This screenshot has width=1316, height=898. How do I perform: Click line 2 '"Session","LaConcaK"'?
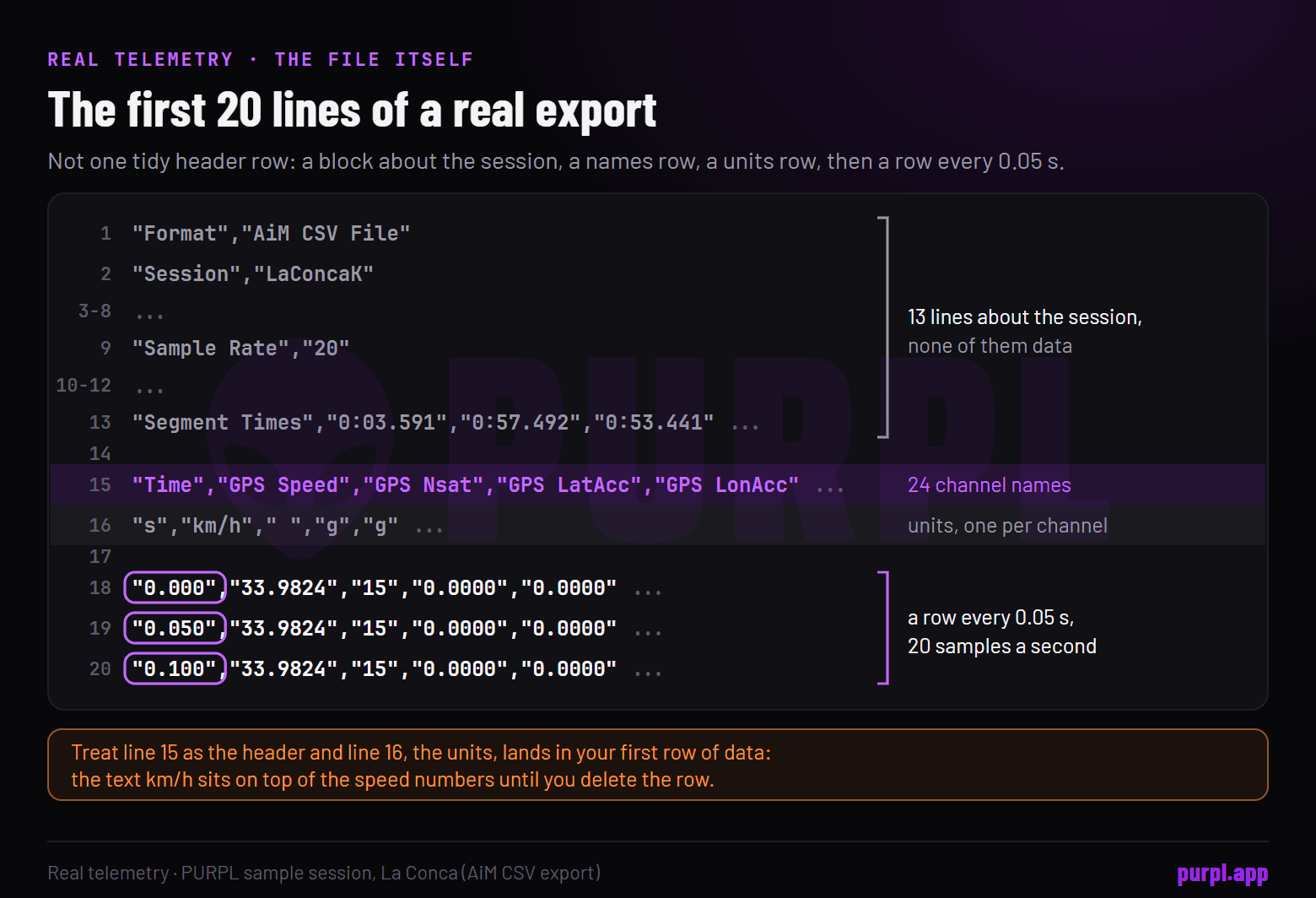[252, 273]
